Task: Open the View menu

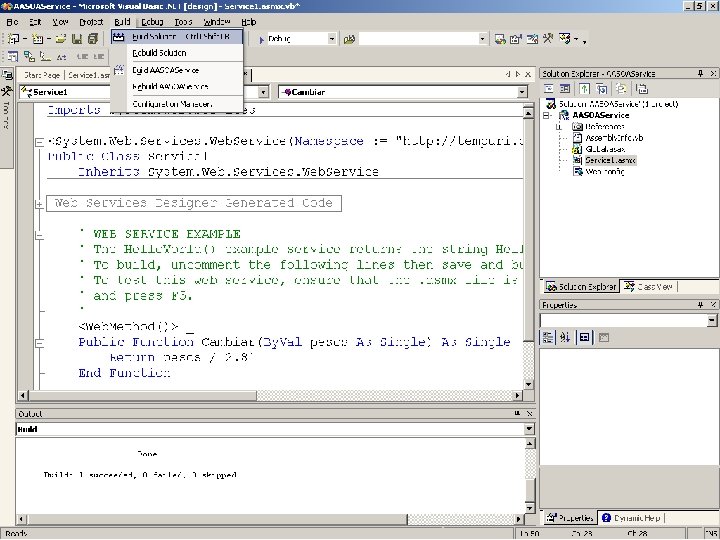Action: click(60, 22)
